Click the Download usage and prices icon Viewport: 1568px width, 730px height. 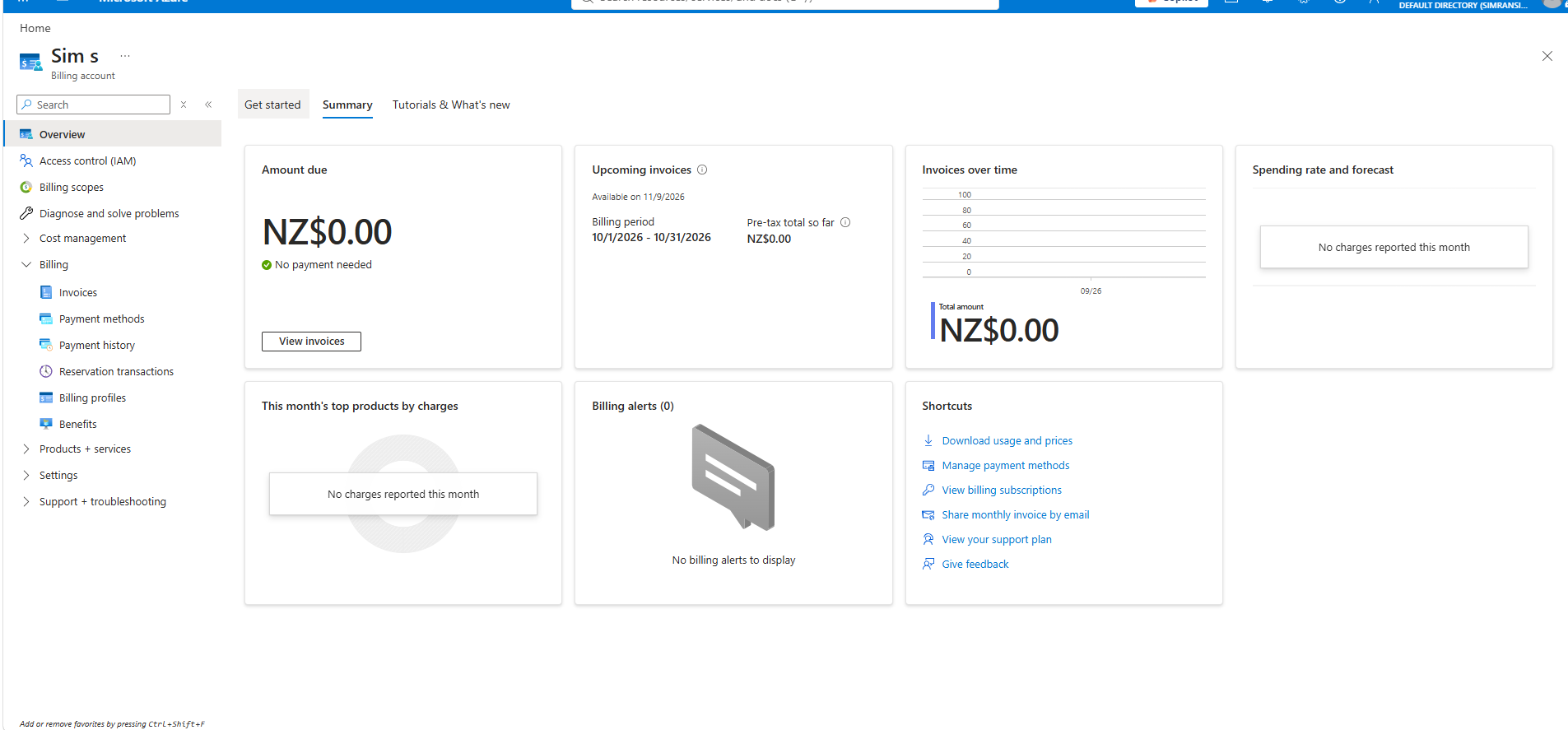[928, 440]
